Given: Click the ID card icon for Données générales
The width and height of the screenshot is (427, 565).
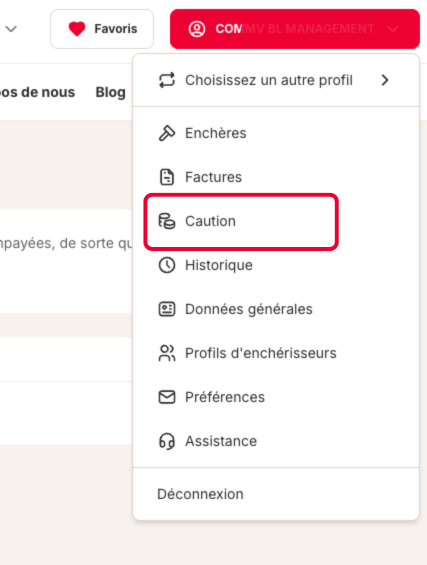Looking at the screenshot, I should coord(167,309).
